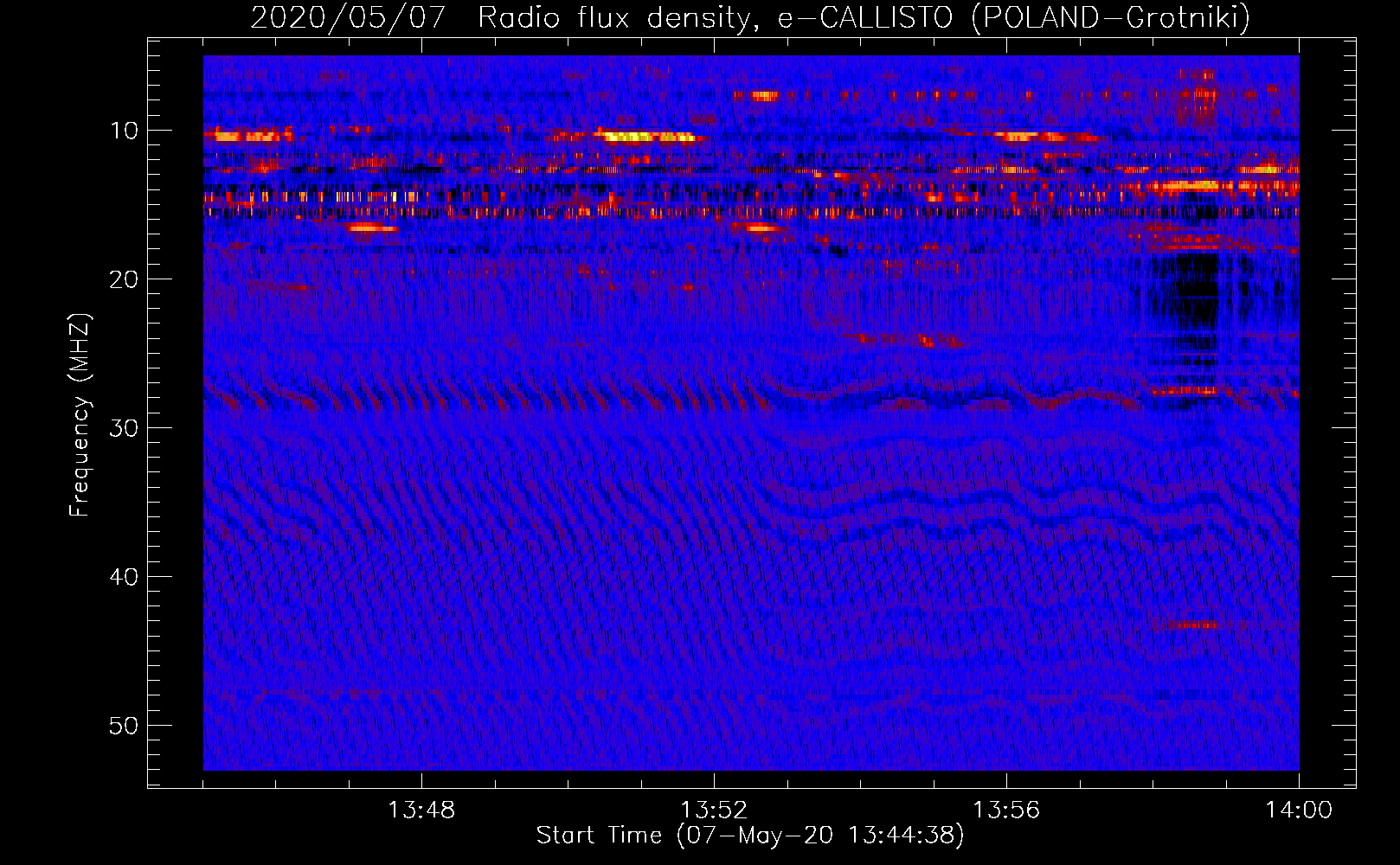
Task: Click the 30 MHz frequency tick label
Action: [124, 428]
